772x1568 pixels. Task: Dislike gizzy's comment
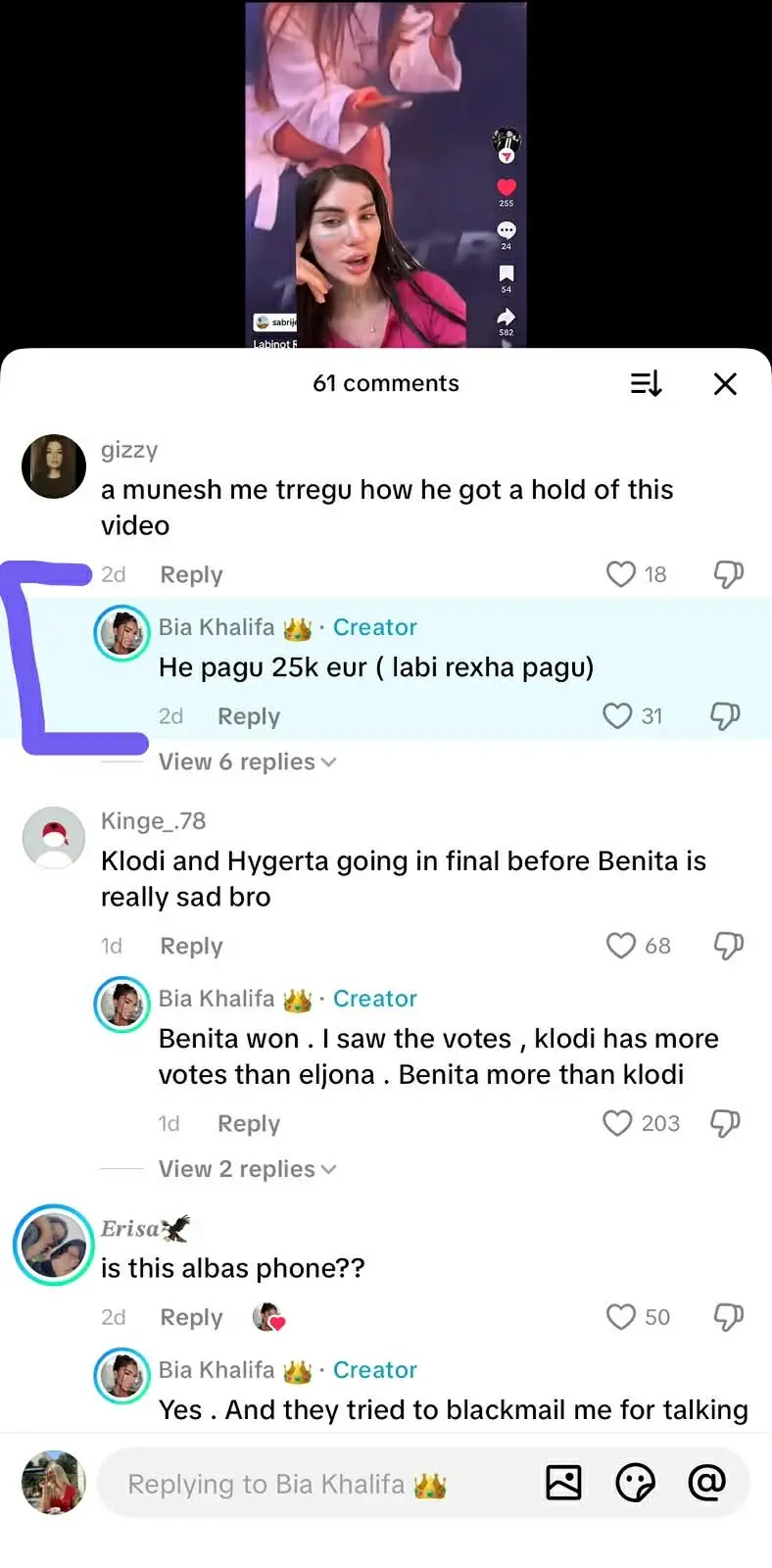[x=728, y=574]
